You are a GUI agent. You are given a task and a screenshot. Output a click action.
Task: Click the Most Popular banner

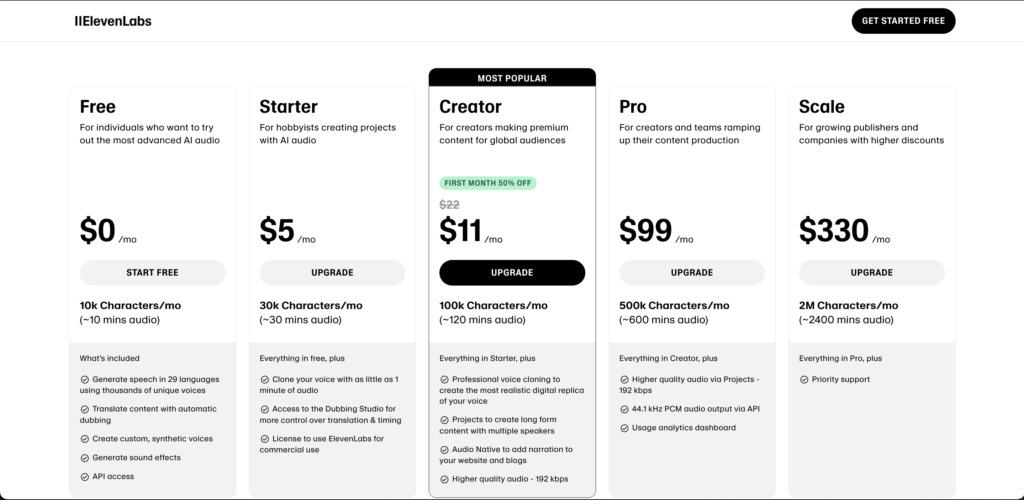coord(512,77)
